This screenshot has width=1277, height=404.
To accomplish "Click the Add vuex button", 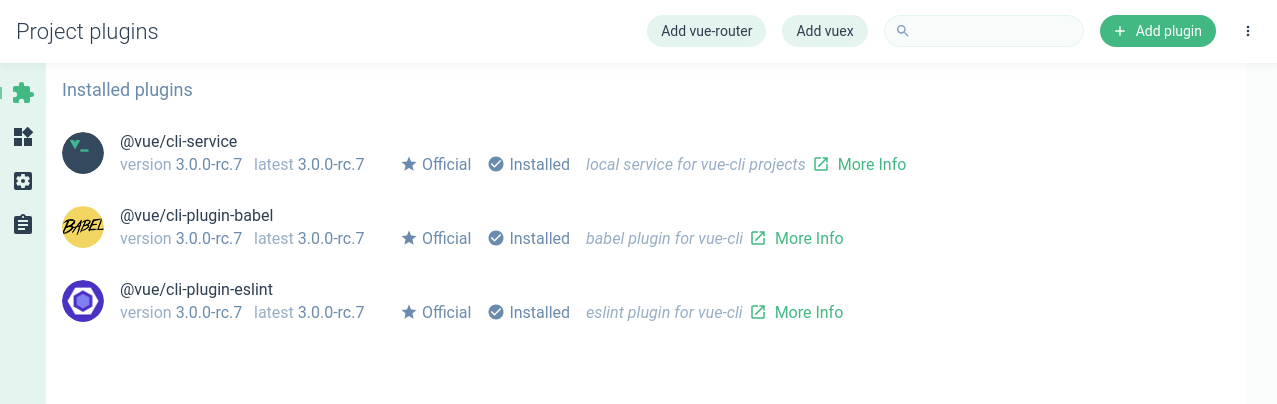I will click(x=825, y=31).
